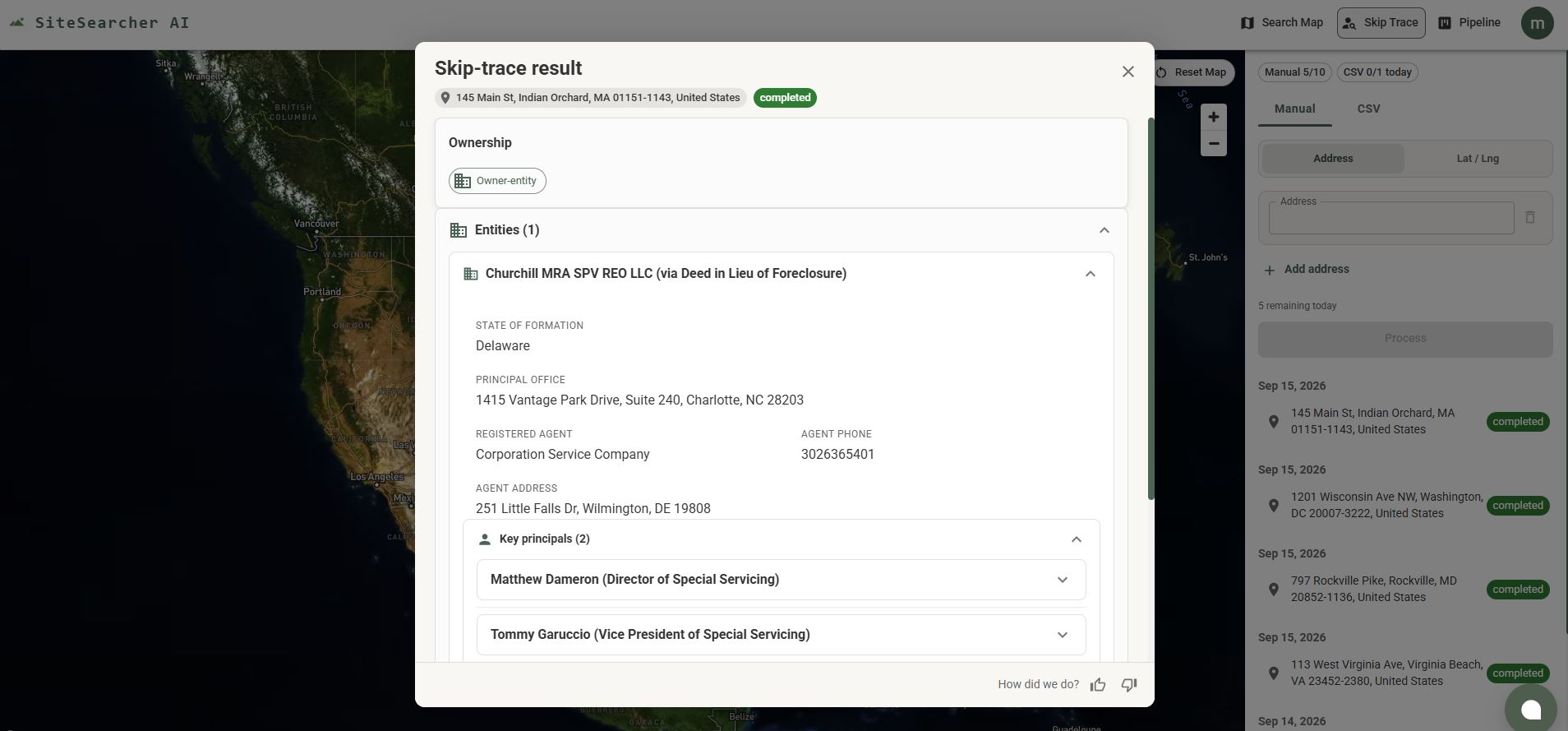Open history entry 113 West Virginia Ave
The height and width of the screenshot is (731, 1568).
pyautogui.click(x=1404, y=673)
